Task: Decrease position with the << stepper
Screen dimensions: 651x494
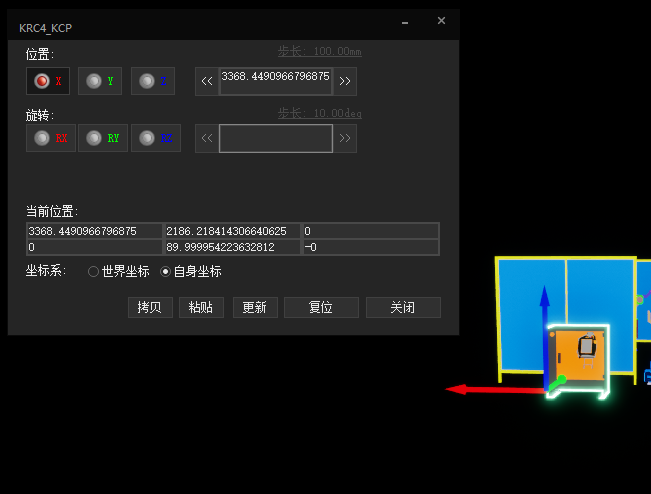Action: (x=207, y=81)
